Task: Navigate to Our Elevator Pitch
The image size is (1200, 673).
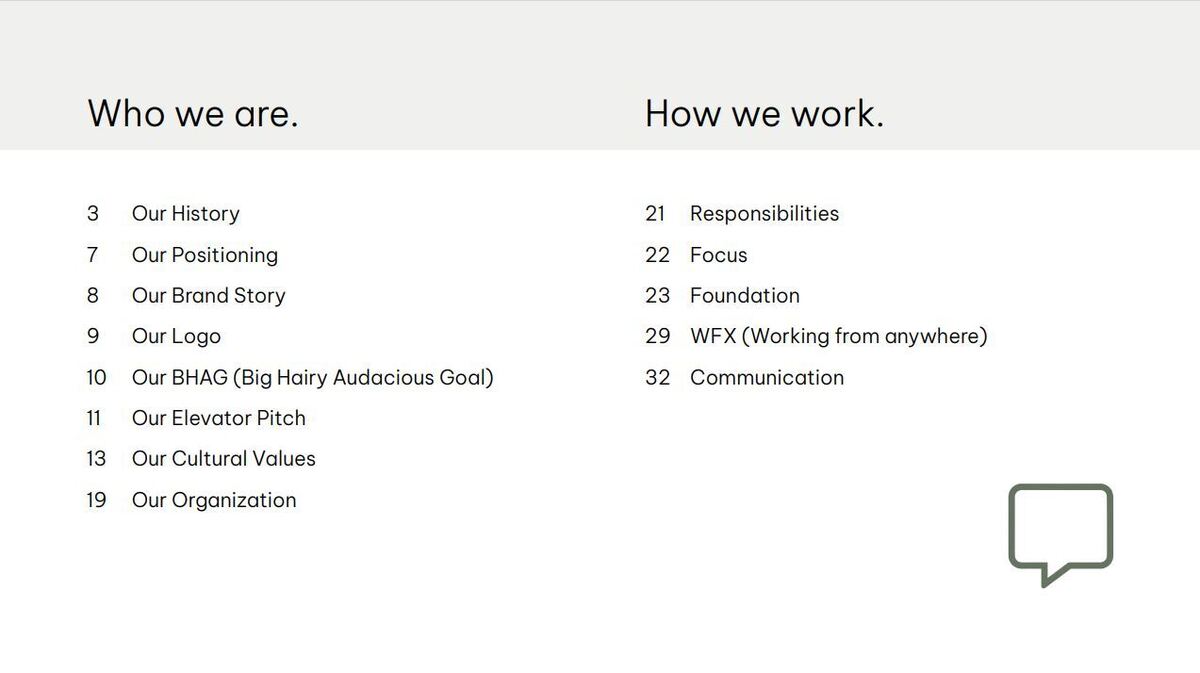Action: click(219, 418)
